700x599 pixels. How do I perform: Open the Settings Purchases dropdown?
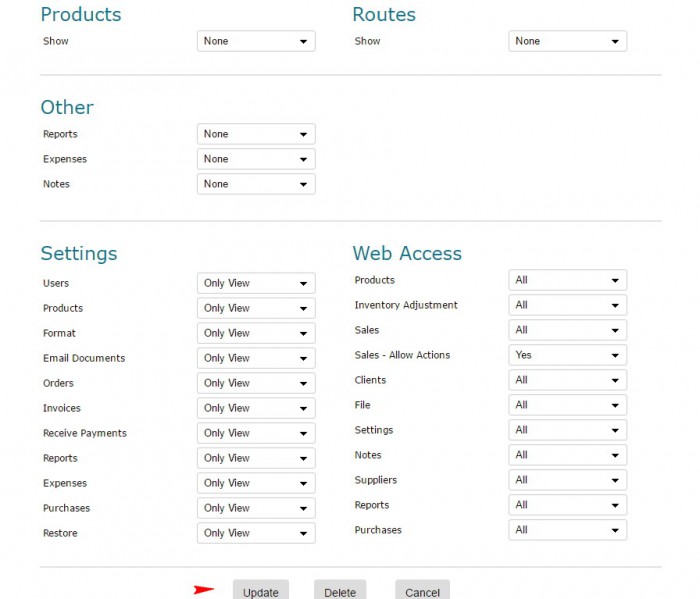[x=256, y=508]
